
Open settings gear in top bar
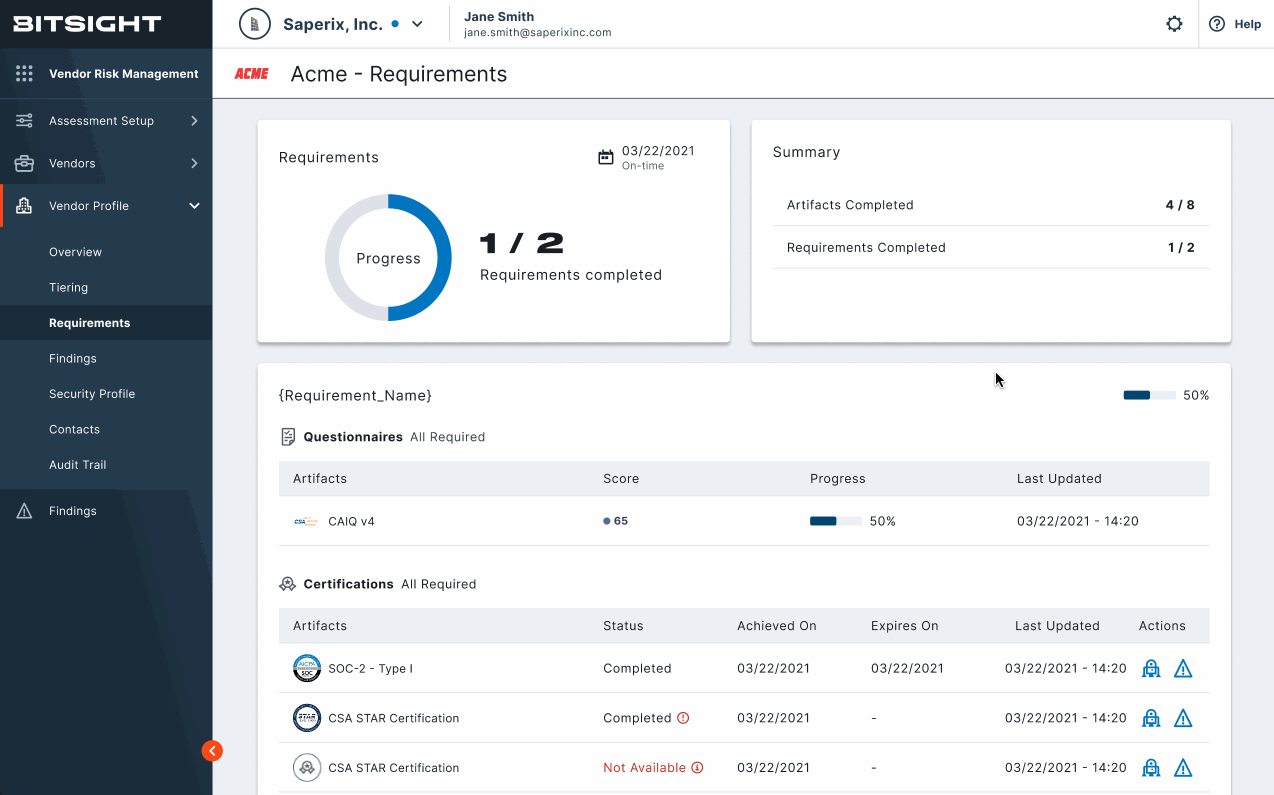[1174, 24]
